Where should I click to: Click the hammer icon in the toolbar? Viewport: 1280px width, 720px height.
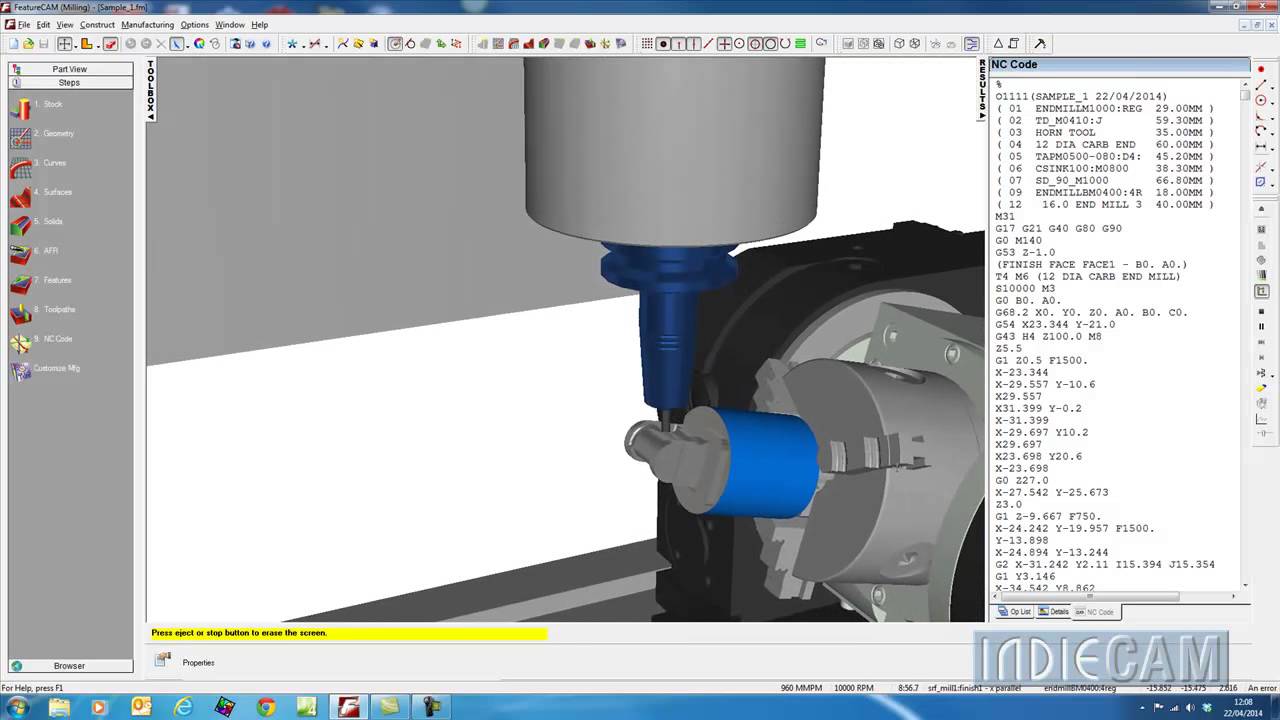1040,44
